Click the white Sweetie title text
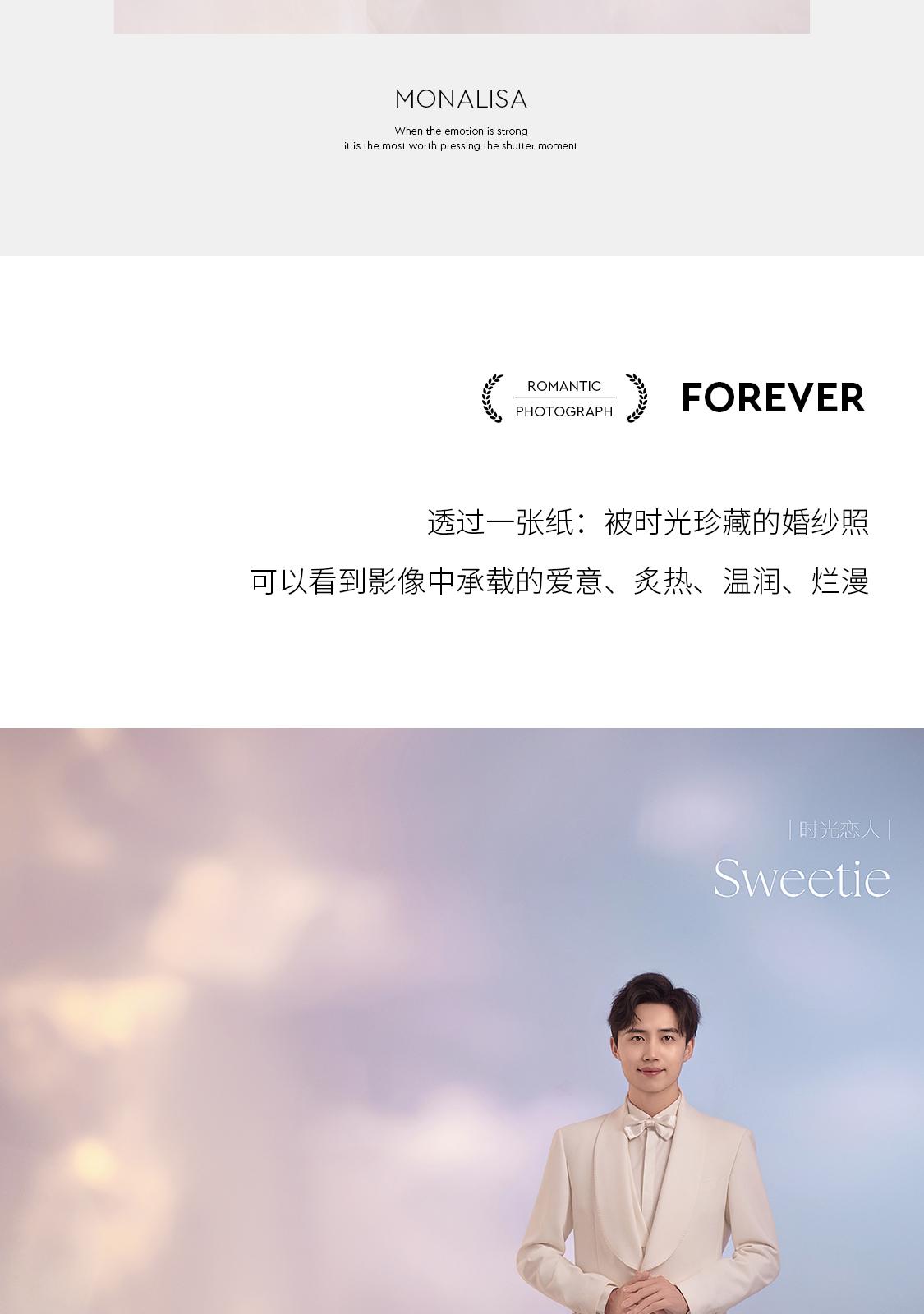Viewport: 924px width, 1314px height. click(802, 878)
